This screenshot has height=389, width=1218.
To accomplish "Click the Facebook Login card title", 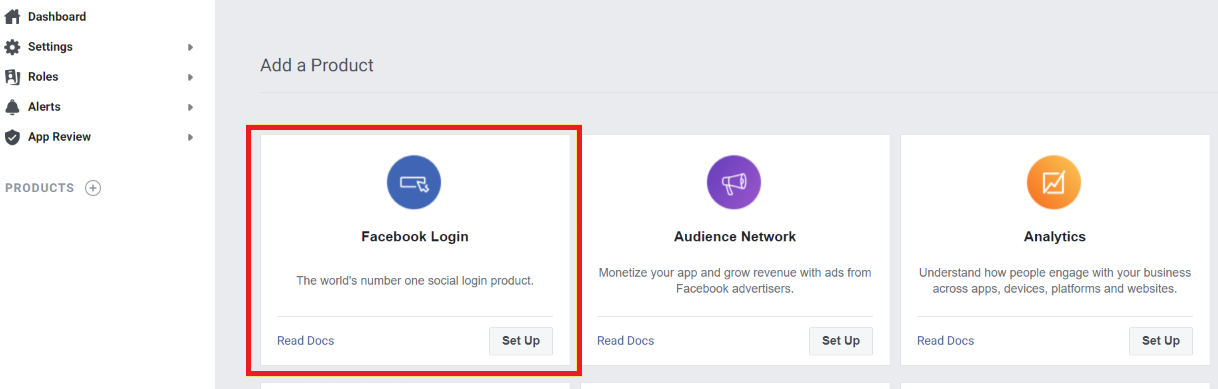I will (415, 237).
